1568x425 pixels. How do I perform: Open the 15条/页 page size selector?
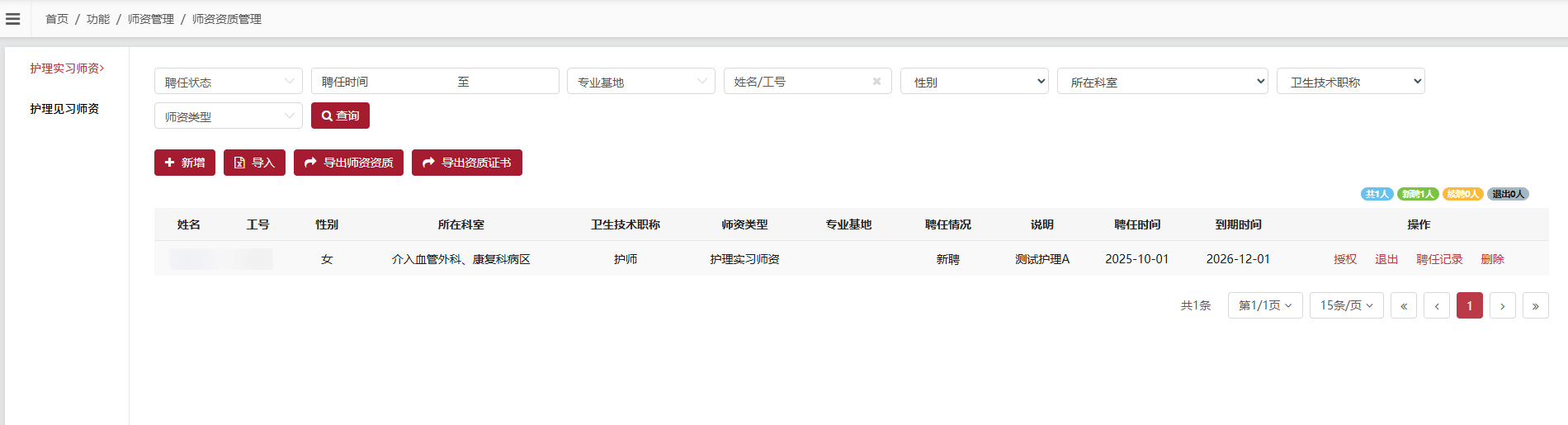pos(1347,305)
